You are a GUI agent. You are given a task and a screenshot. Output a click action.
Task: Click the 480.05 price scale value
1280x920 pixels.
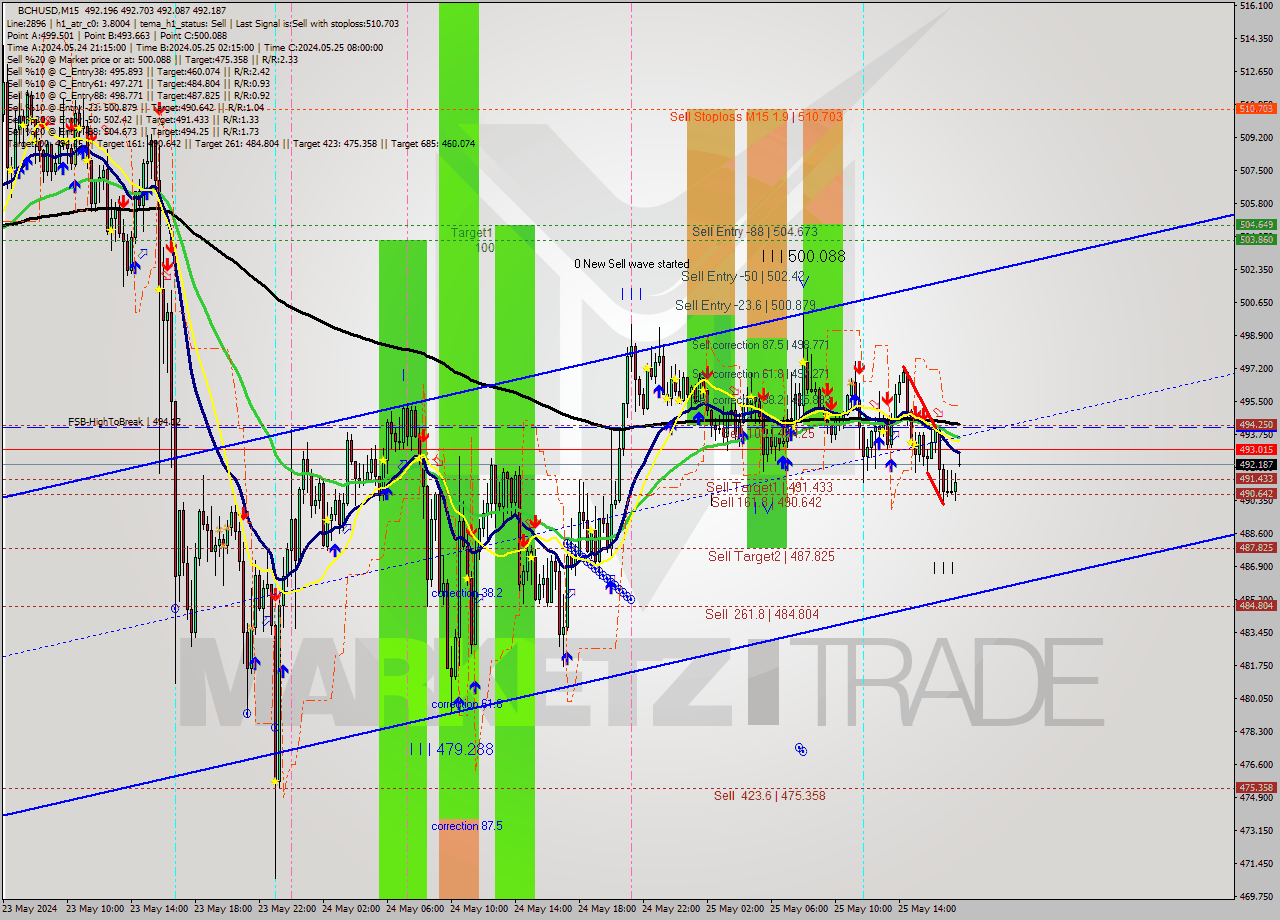click(1256, 699)
